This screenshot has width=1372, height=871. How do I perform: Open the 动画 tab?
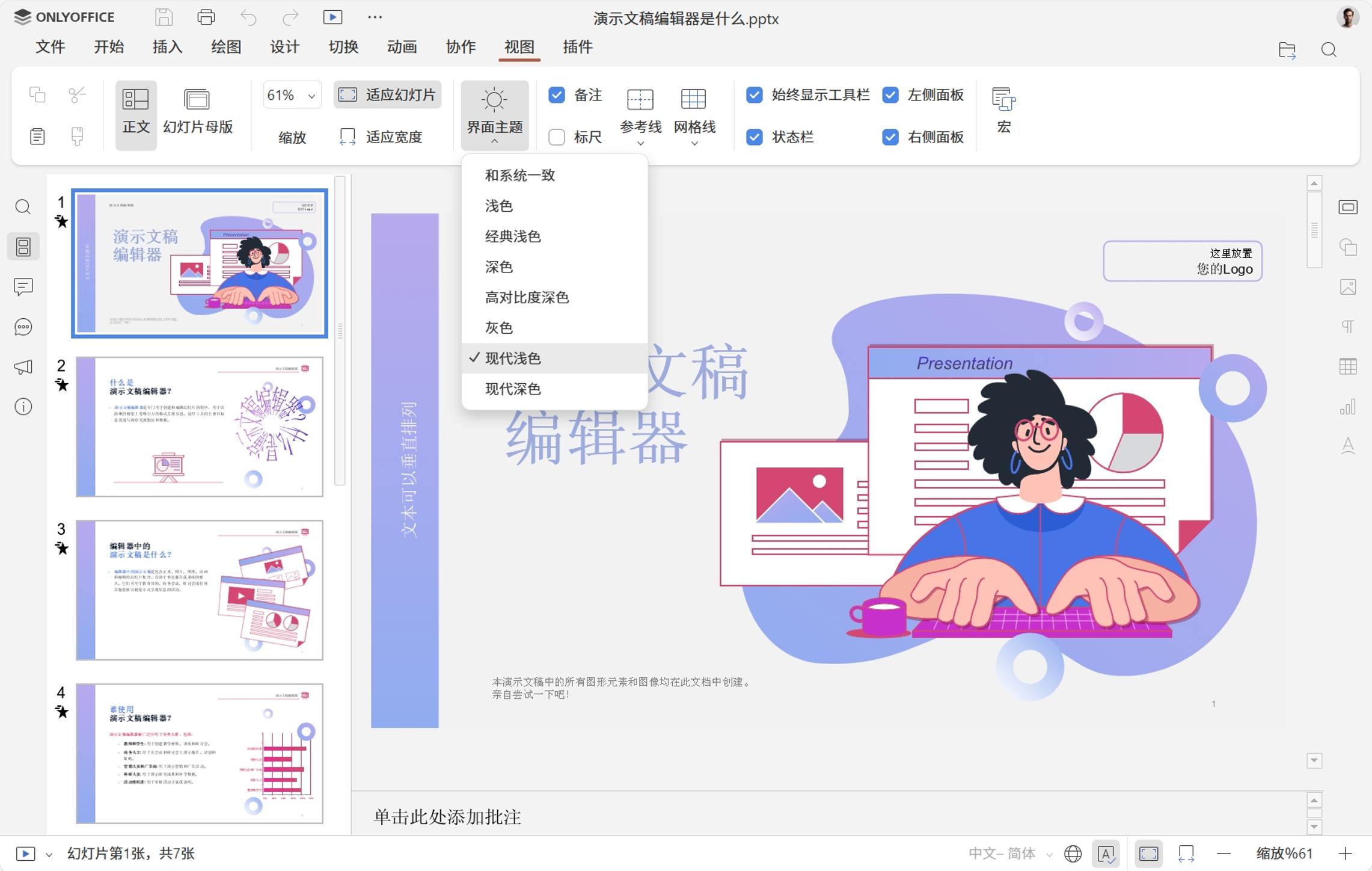(402, 47)
